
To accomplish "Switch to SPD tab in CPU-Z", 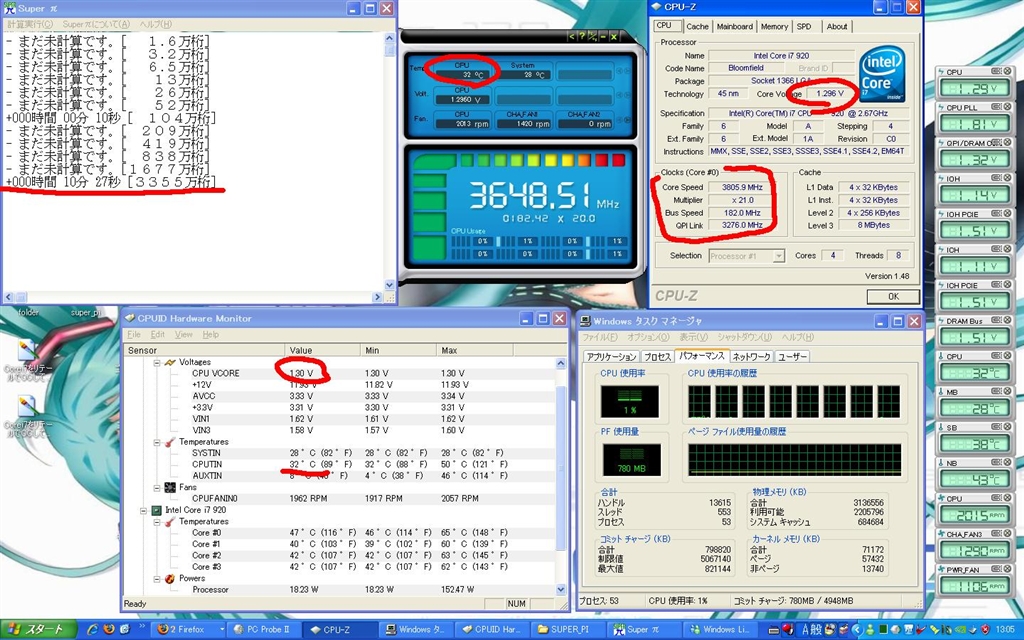I will [x=804, y=27].
